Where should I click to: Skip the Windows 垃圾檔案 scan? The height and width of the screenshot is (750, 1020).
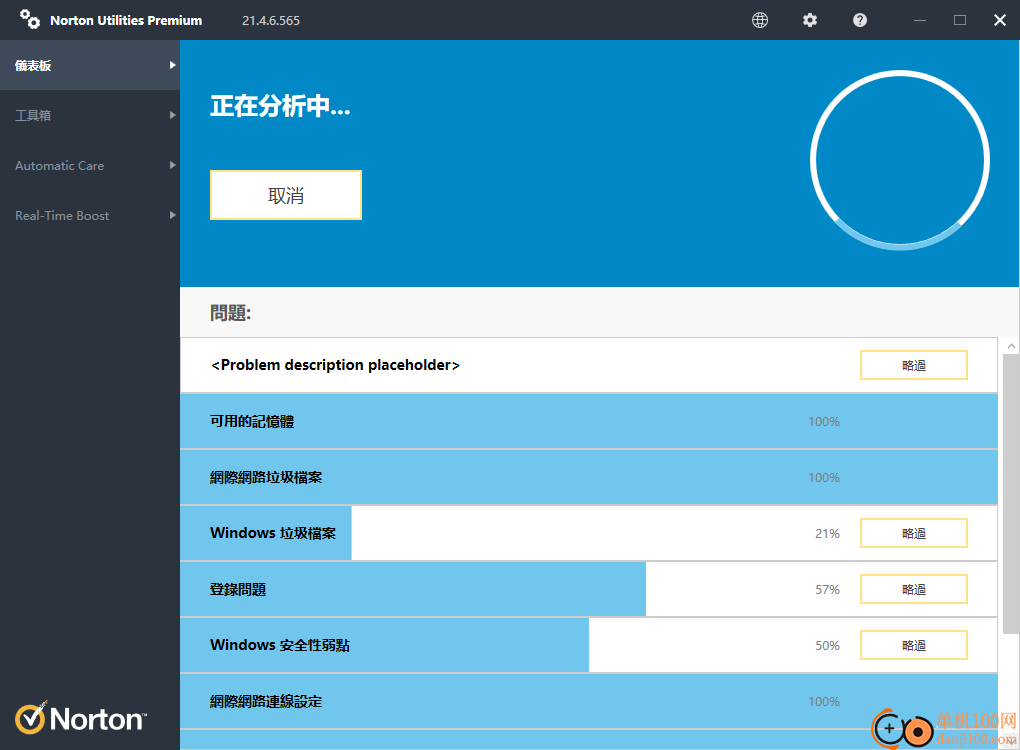click(913, 533)
